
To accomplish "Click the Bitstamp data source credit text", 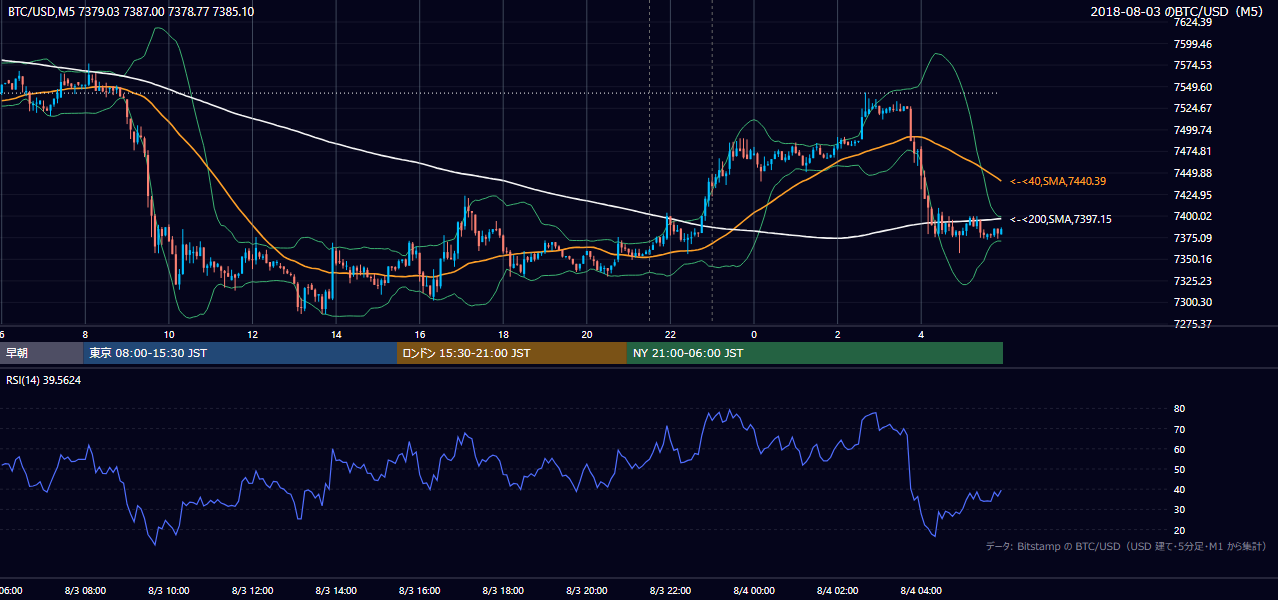I will (1126, 546).
